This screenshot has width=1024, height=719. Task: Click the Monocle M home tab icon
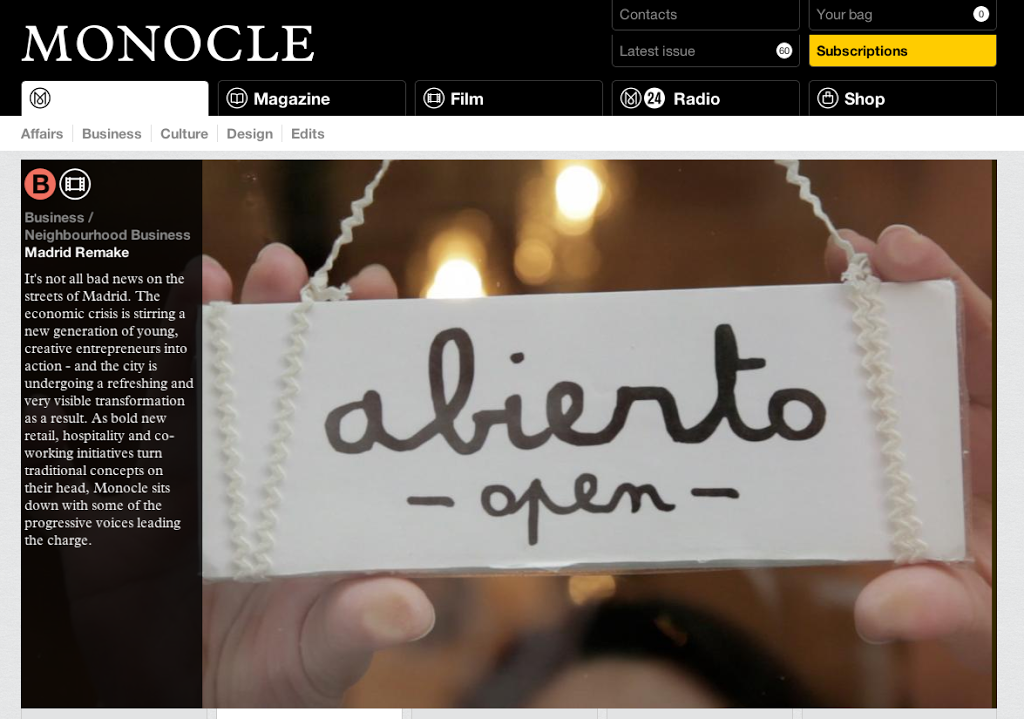coord(40,99)
